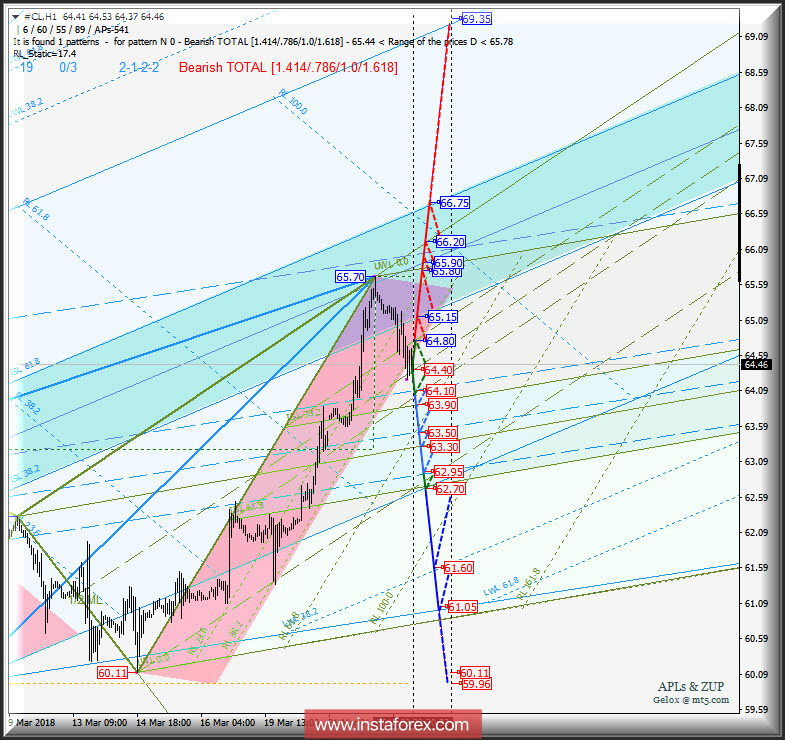Select the 64.80 price label

pos(440,341)
